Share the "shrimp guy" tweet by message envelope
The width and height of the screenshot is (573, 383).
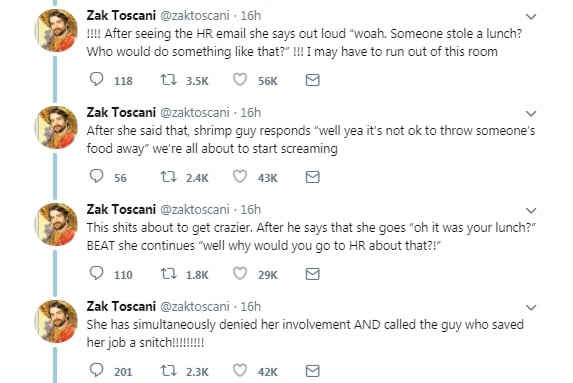(312, 177)
